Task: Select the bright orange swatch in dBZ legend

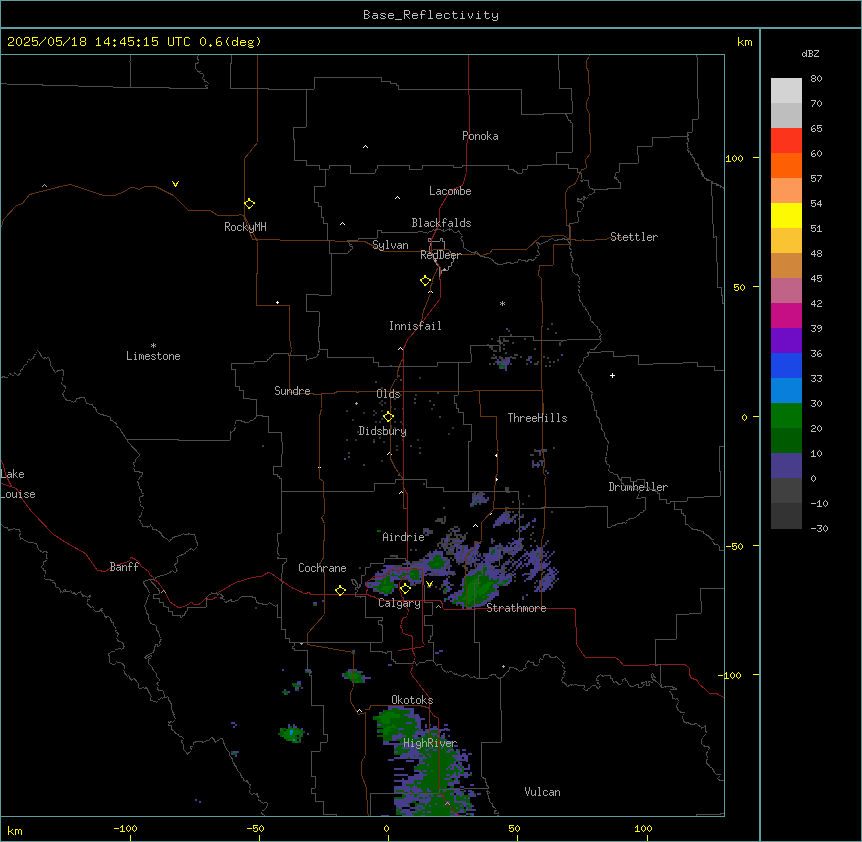Action: (x=786, y=165)
